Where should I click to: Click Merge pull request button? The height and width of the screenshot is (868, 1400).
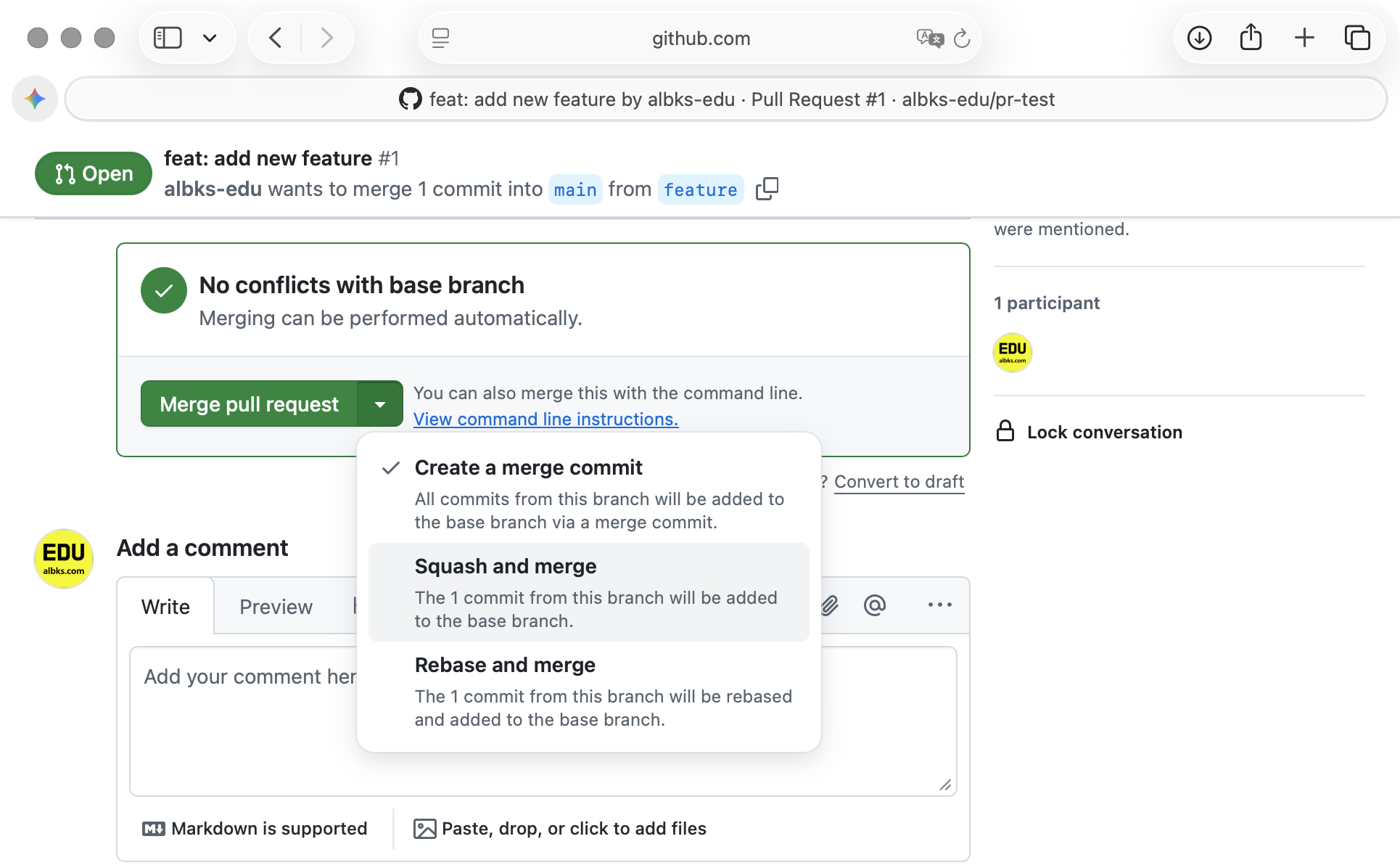click(x=249, y=404)
